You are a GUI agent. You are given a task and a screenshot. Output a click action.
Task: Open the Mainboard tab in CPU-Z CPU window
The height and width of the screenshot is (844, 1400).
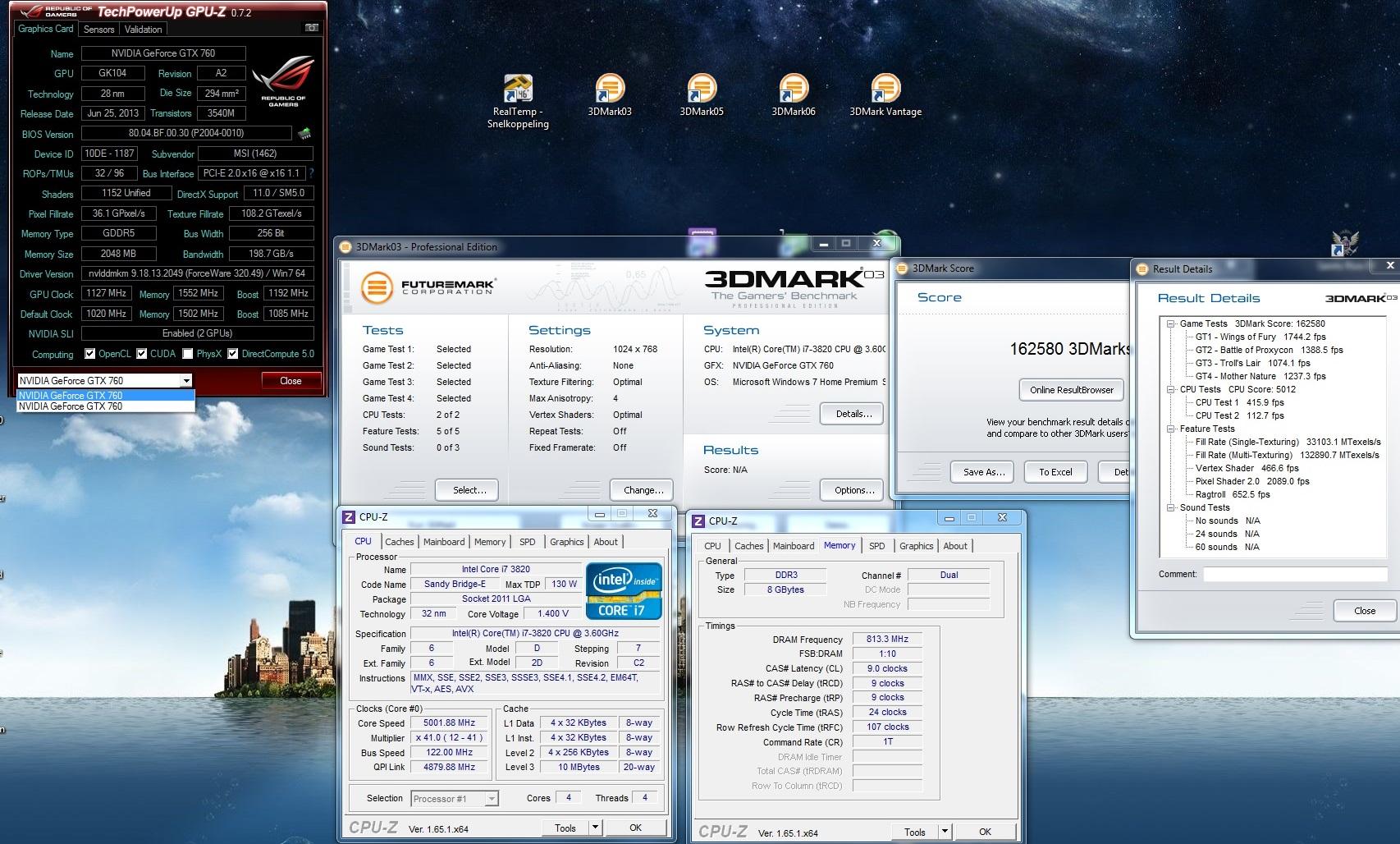[x=444, y=542]
